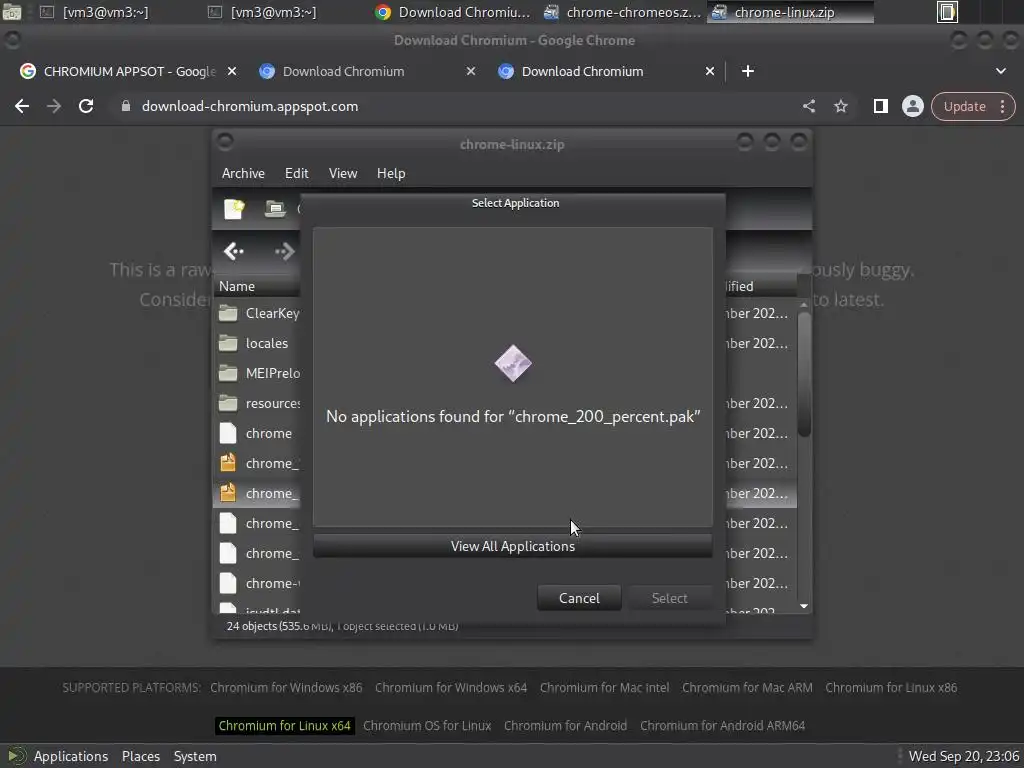
Task: Open Chrome profile avatar
Action: [x=912, y=106]
